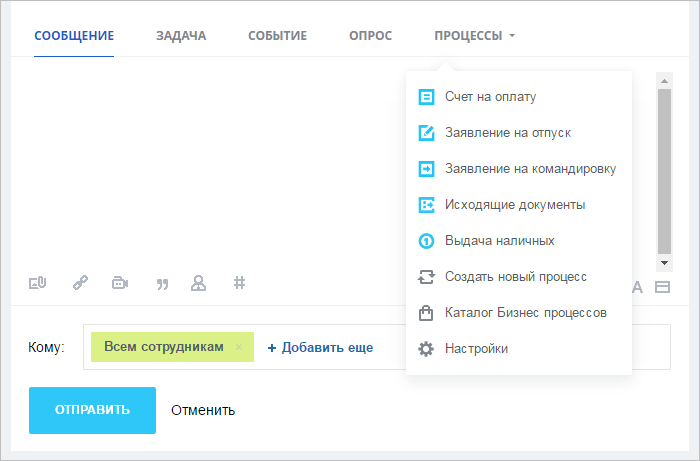
Task: Add a hashtag with the # icon
Action: coord(239,282)
